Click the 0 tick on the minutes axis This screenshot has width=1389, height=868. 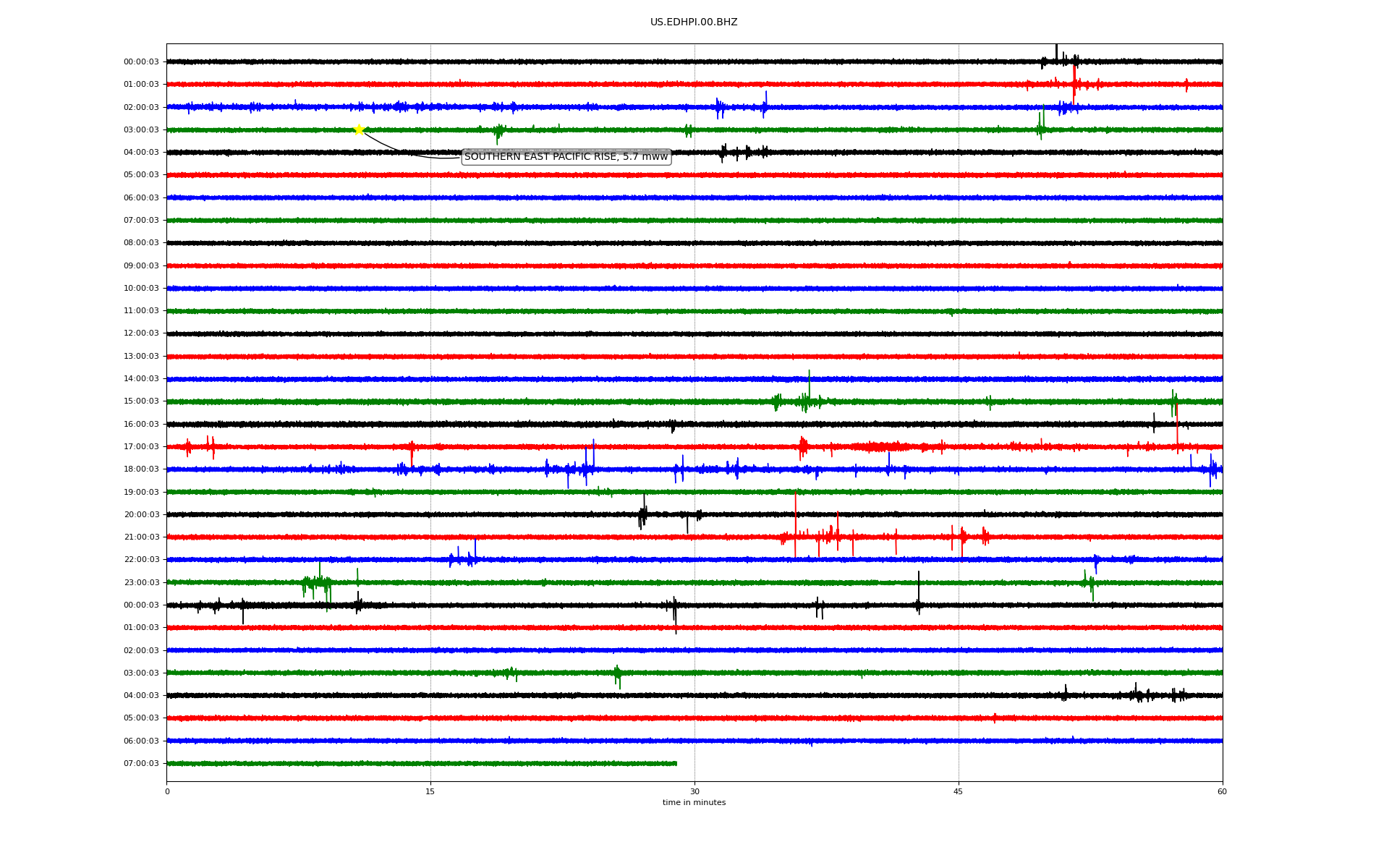coord(167,792)
